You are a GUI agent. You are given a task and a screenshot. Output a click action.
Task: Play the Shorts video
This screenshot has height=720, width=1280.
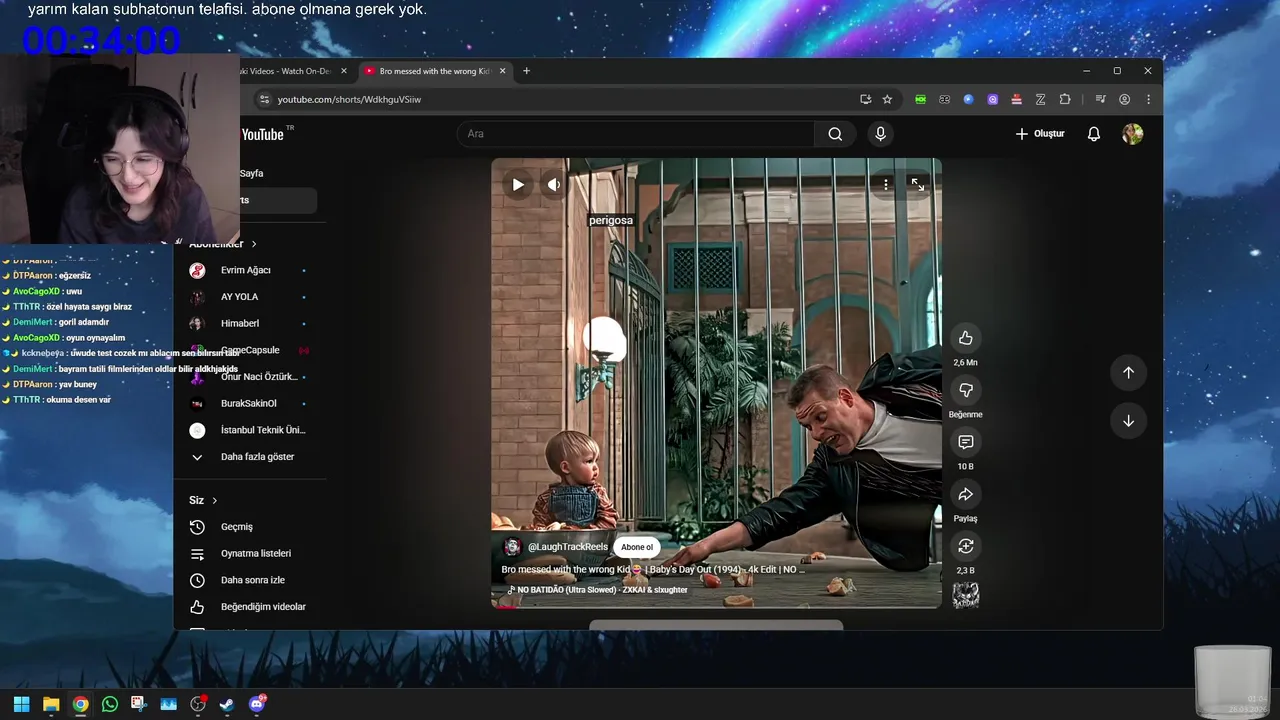tap(518, 185)
